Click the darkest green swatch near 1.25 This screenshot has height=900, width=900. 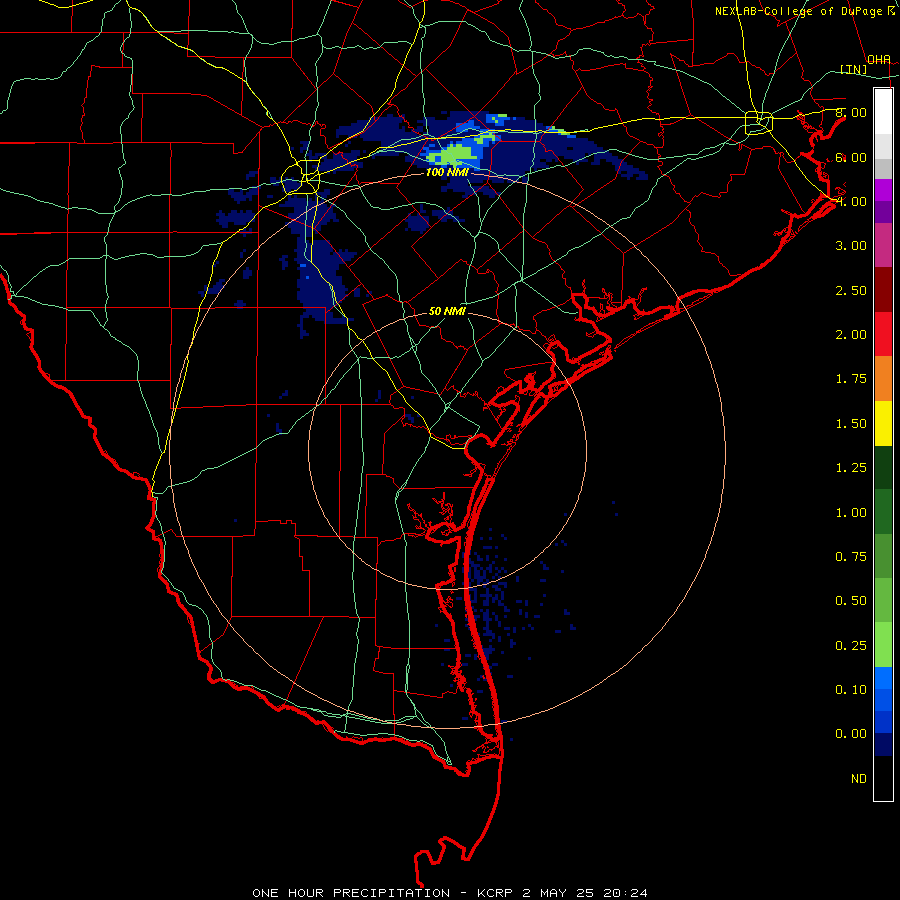click(x=883, y=467)
